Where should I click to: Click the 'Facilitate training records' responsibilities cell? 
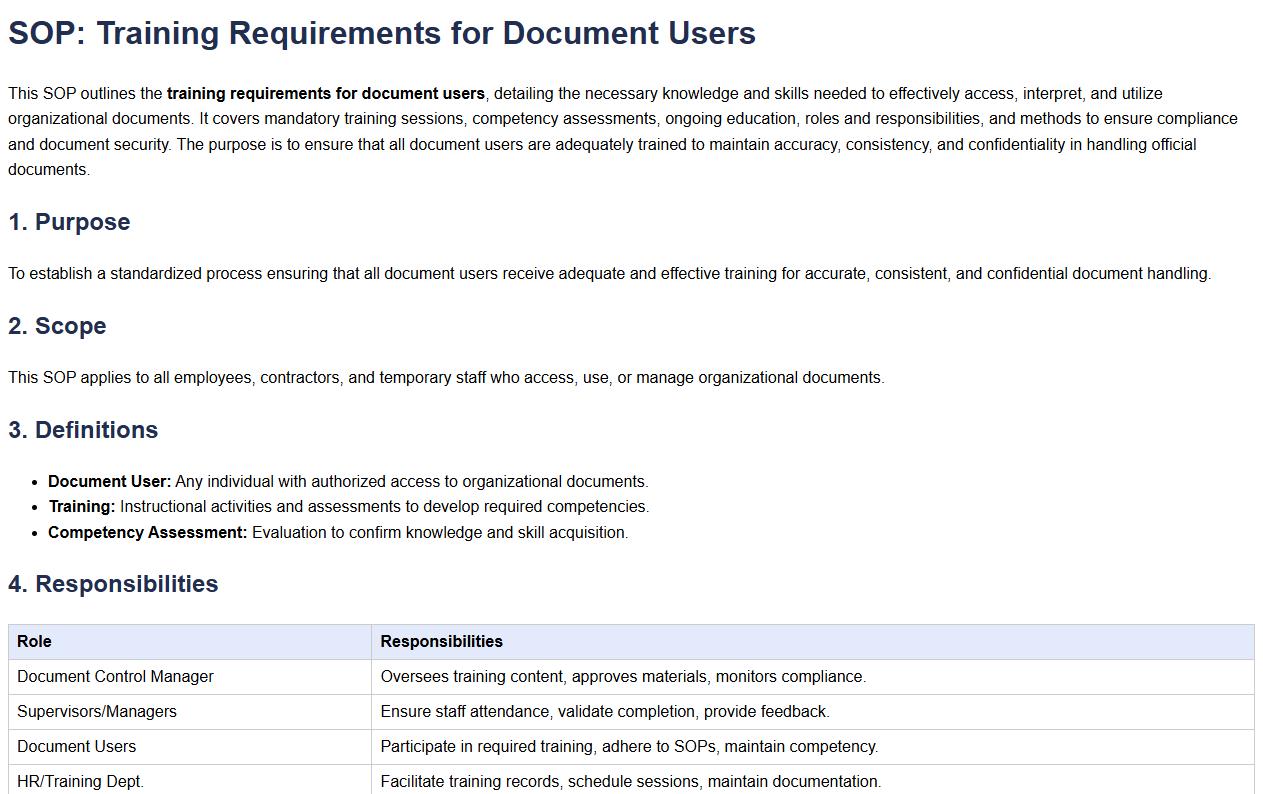pyautogui.click(x=630, y=781)
